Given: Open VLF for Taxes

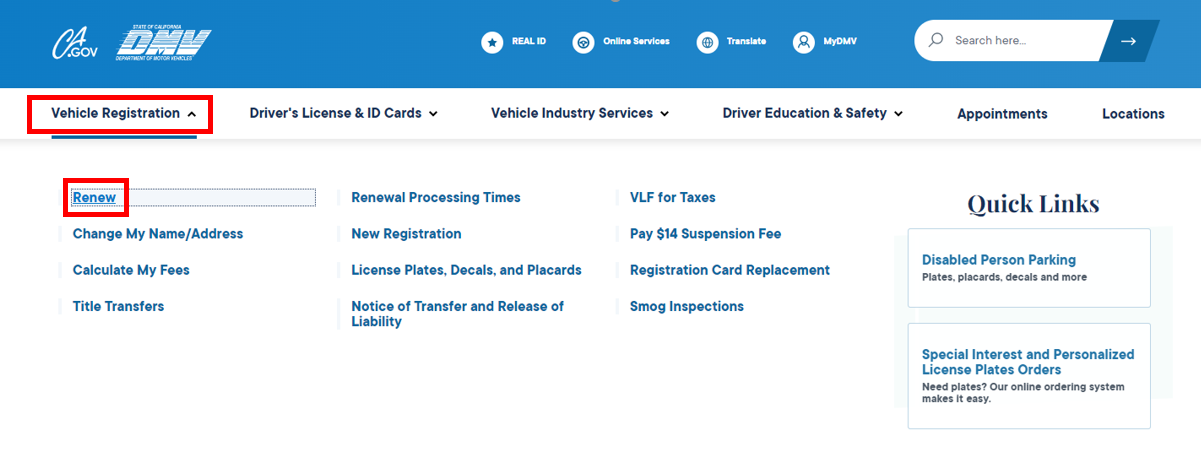Looking at the screenshot, I should point(673,198).
